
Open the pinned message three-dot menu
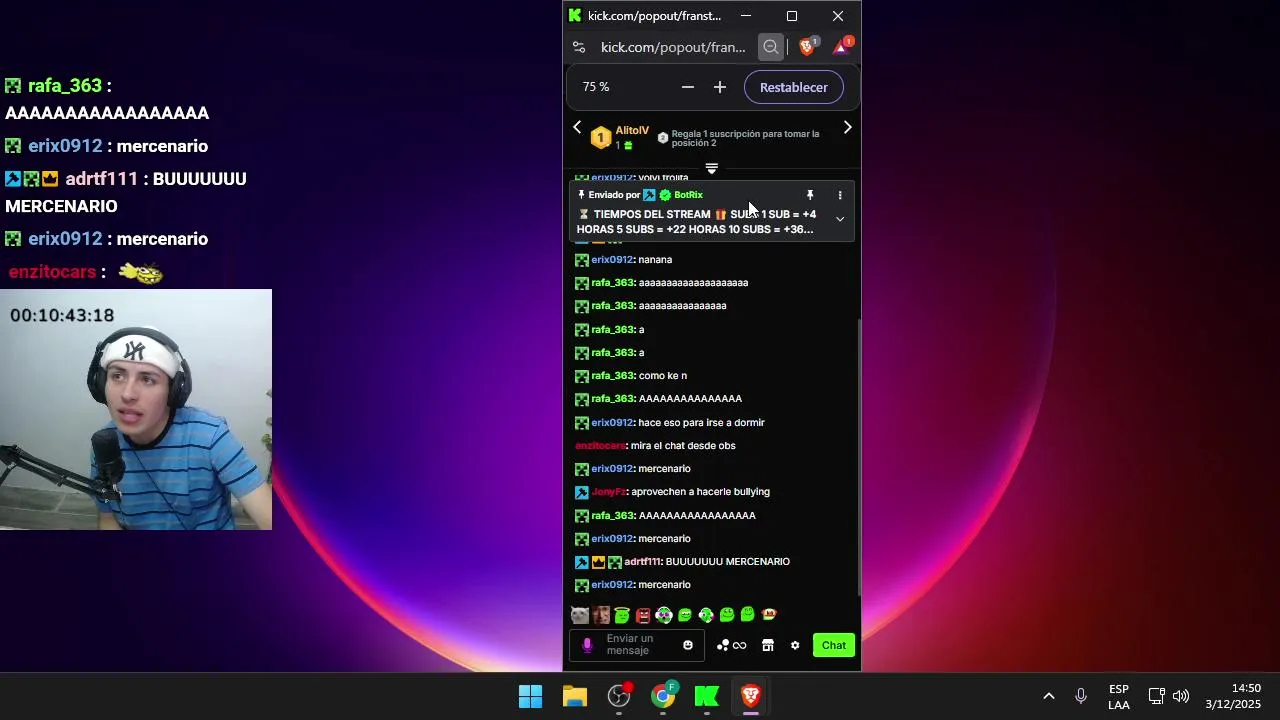(x=840, y=195)
